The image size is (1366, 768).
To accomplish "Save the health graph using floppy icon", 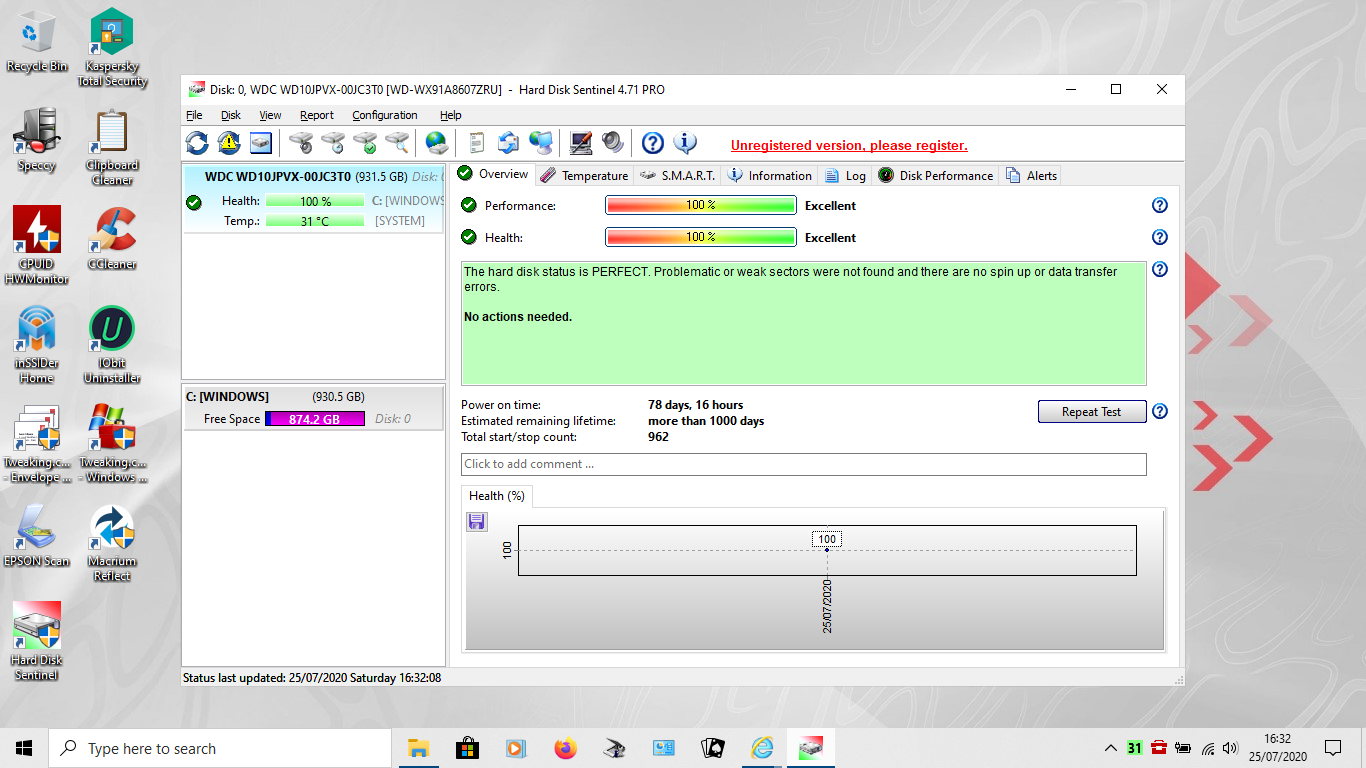I will tap(477, 521).
